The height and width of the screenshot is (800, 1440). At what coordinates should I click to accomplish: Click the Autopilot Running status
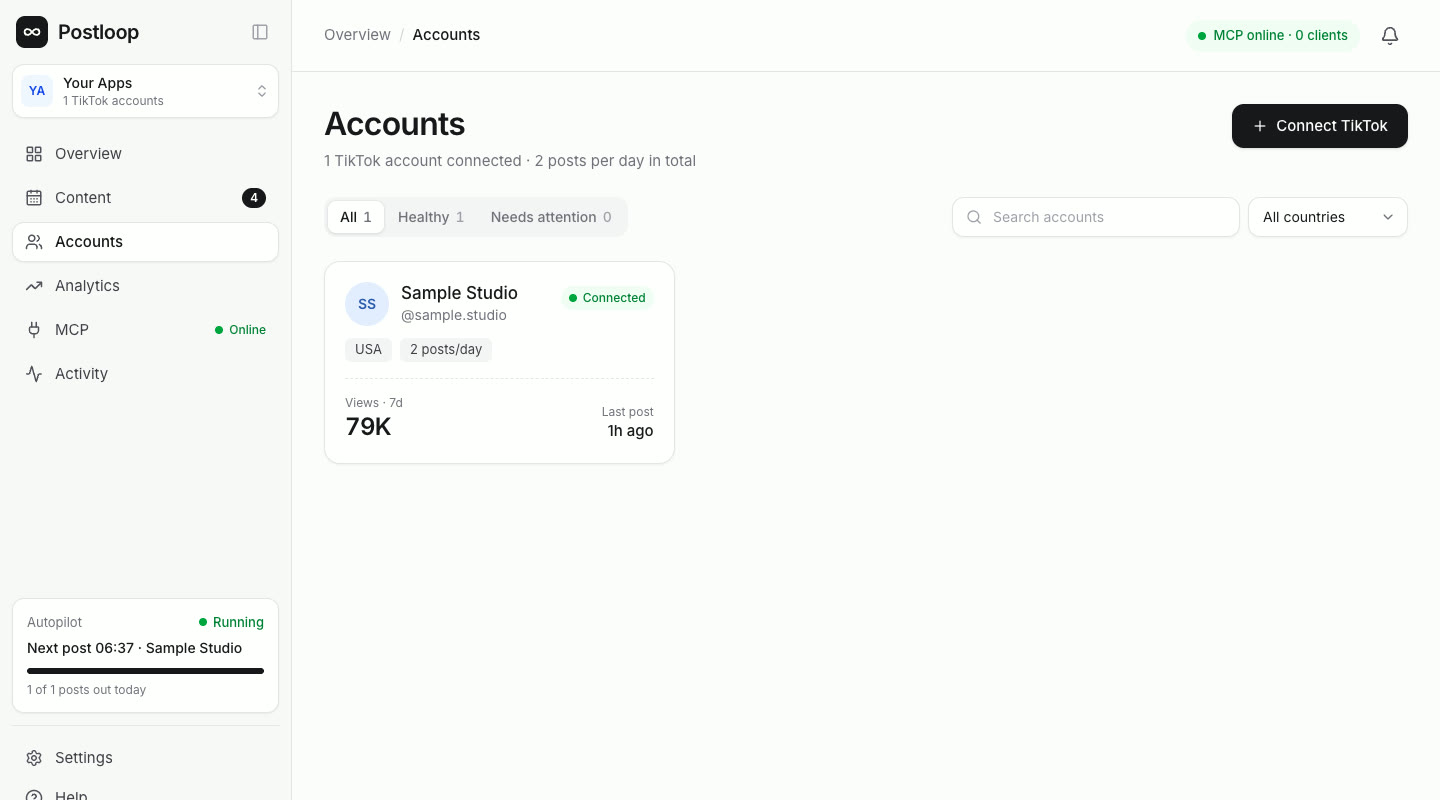[231, 622]
